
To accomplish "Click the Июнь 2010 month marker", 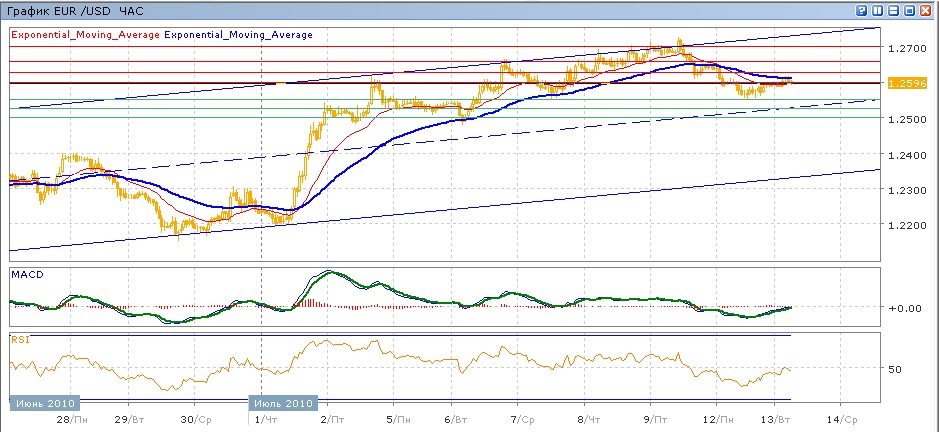I will coord(42,402).
